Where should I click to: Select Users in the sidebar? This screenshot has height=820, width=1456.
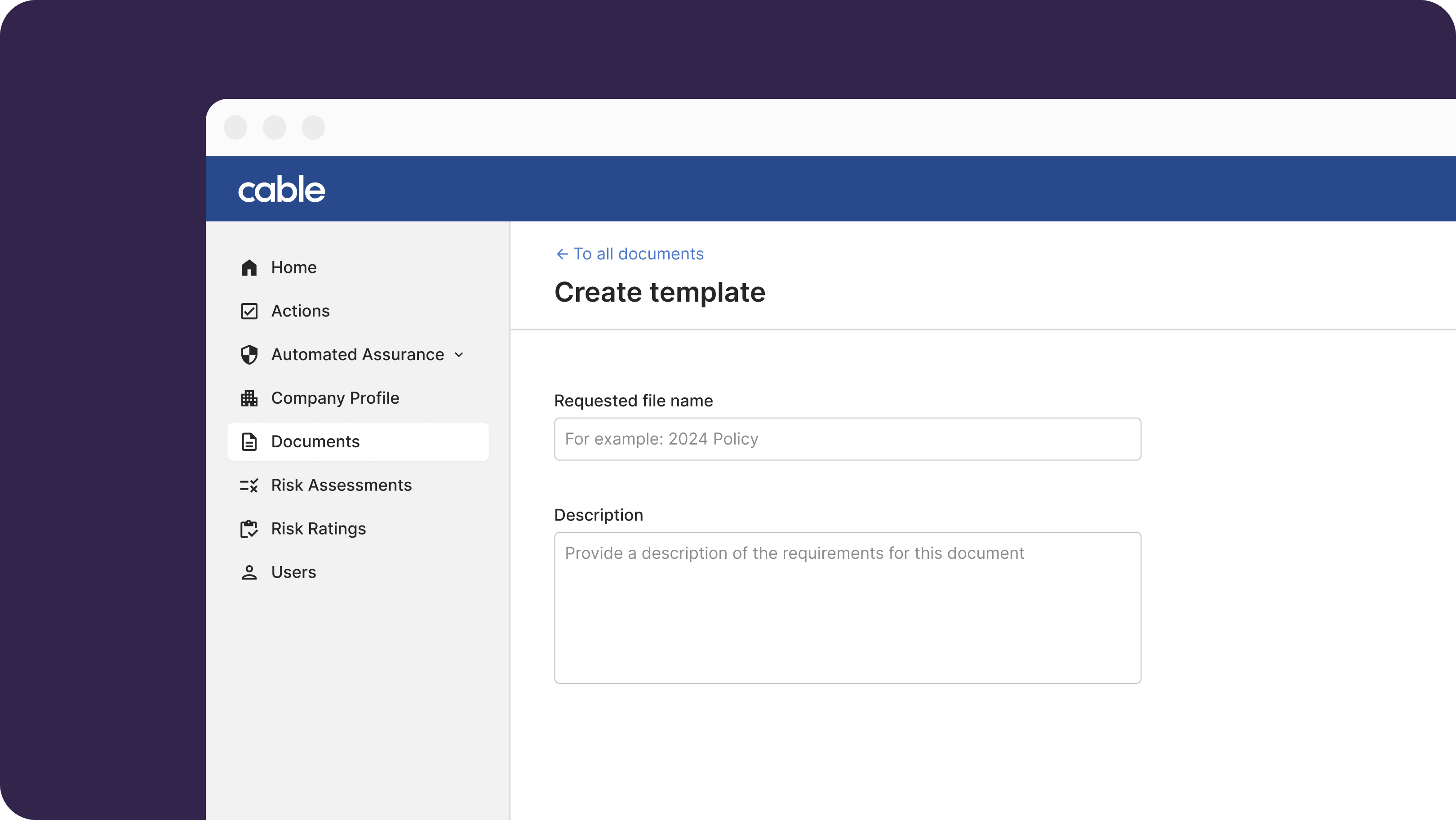293,572
